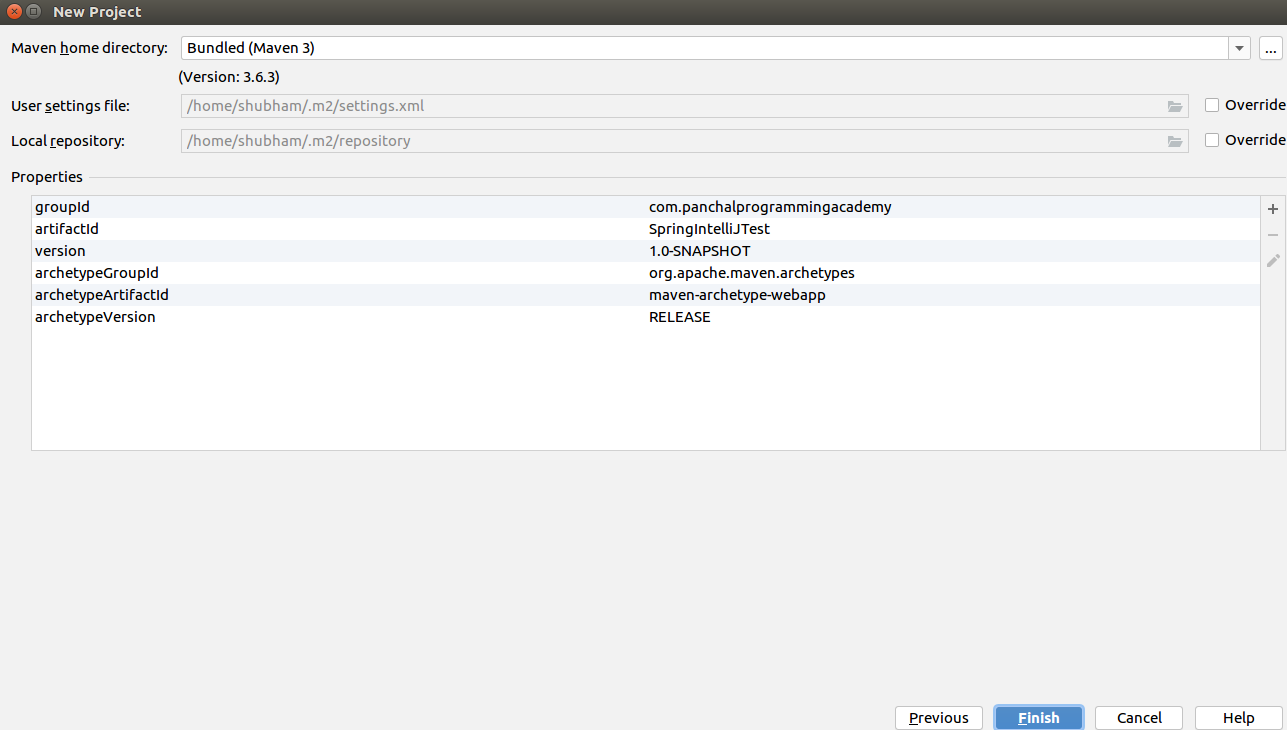Open Help for this dialog

click(1237, 717)
